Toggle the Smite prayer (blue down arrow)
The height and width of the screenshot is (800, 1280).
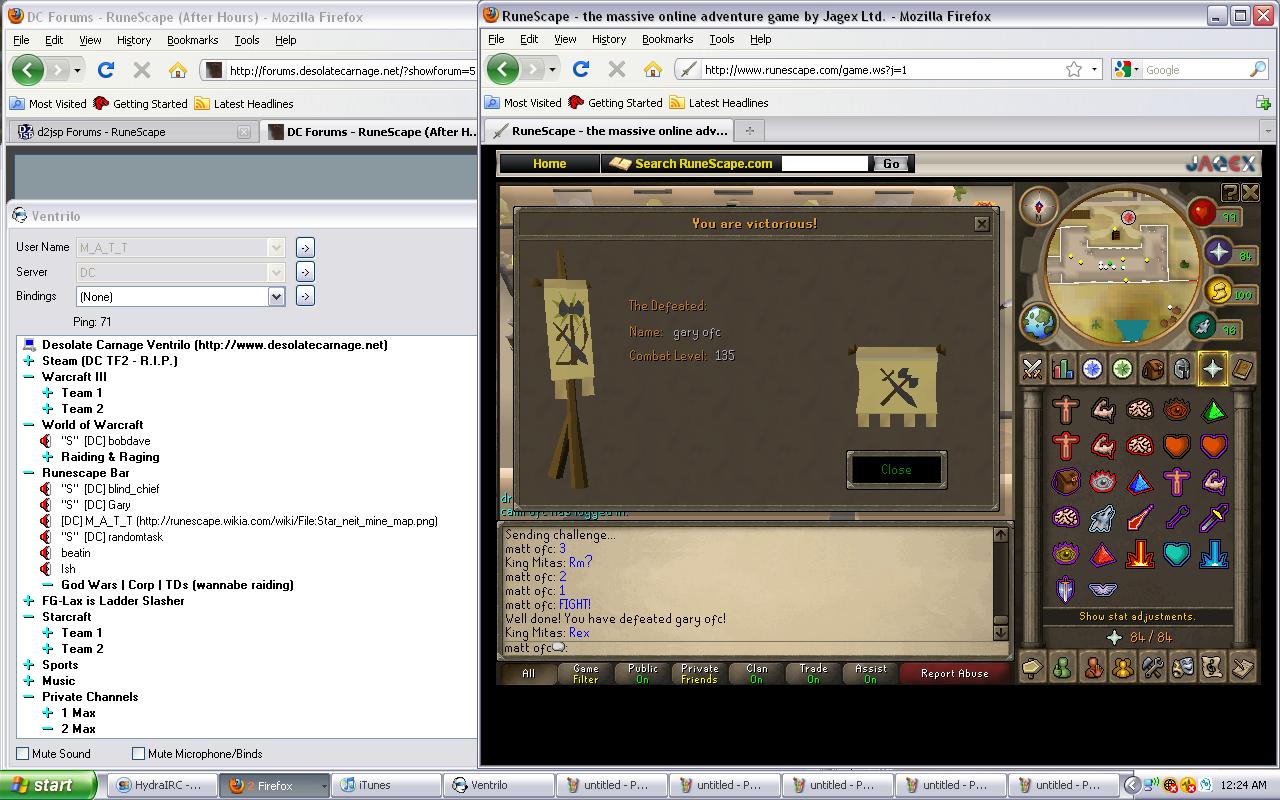tap(1212, 554)
